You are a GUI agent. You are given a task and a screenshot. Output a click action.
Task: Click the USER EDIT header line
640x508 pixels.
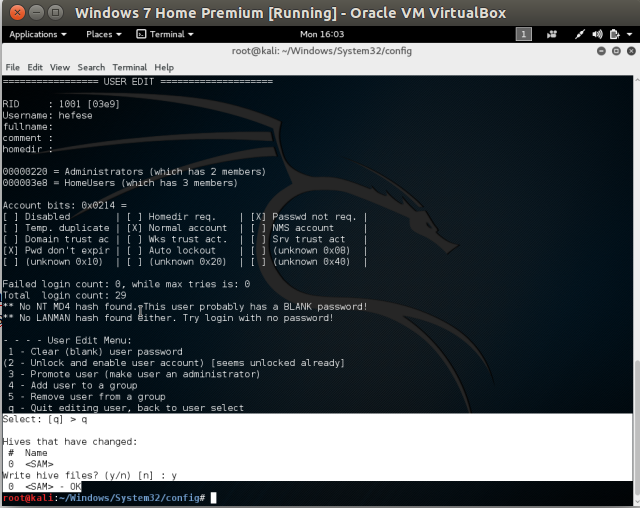[x=138, y=82]
